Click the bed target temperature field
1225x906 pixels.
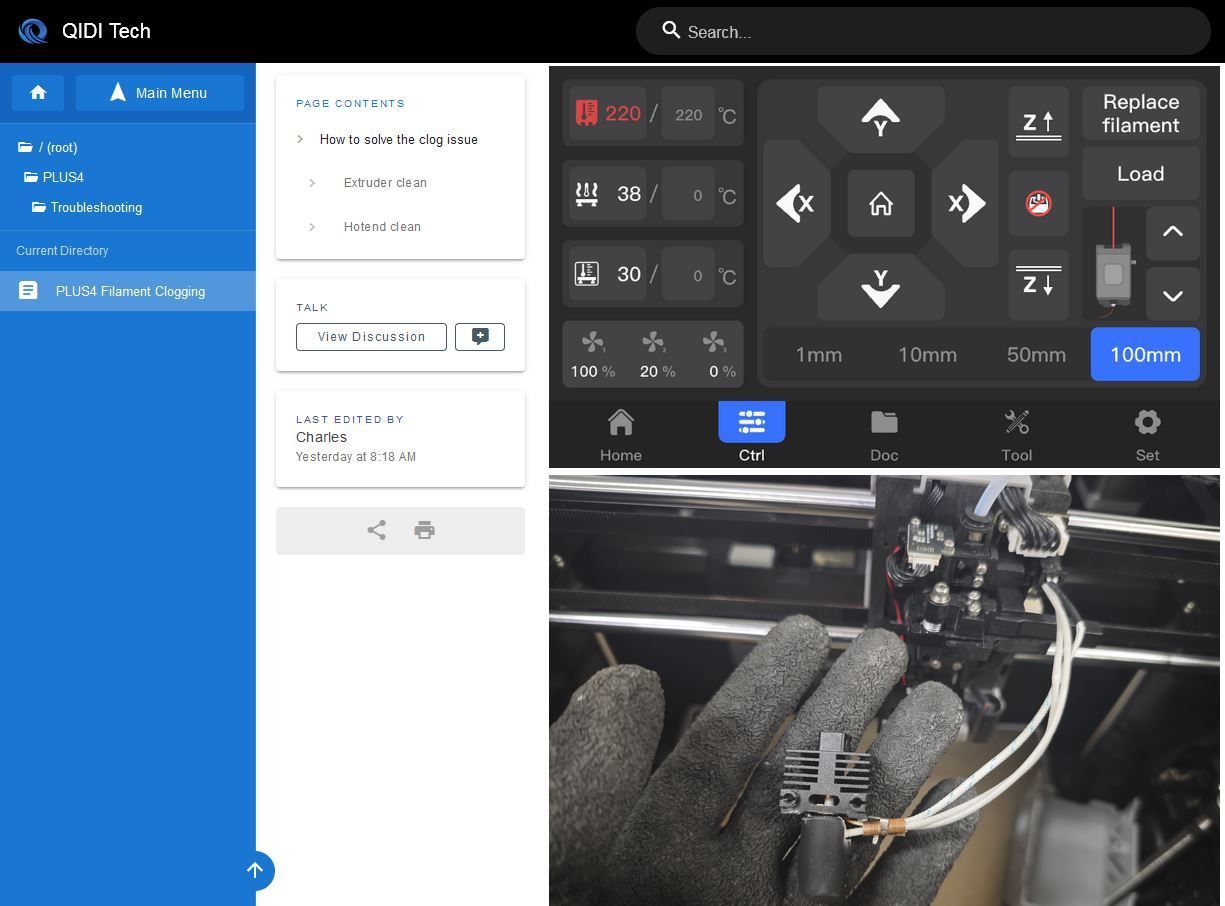pyautogui.click(x=690, y=196)
